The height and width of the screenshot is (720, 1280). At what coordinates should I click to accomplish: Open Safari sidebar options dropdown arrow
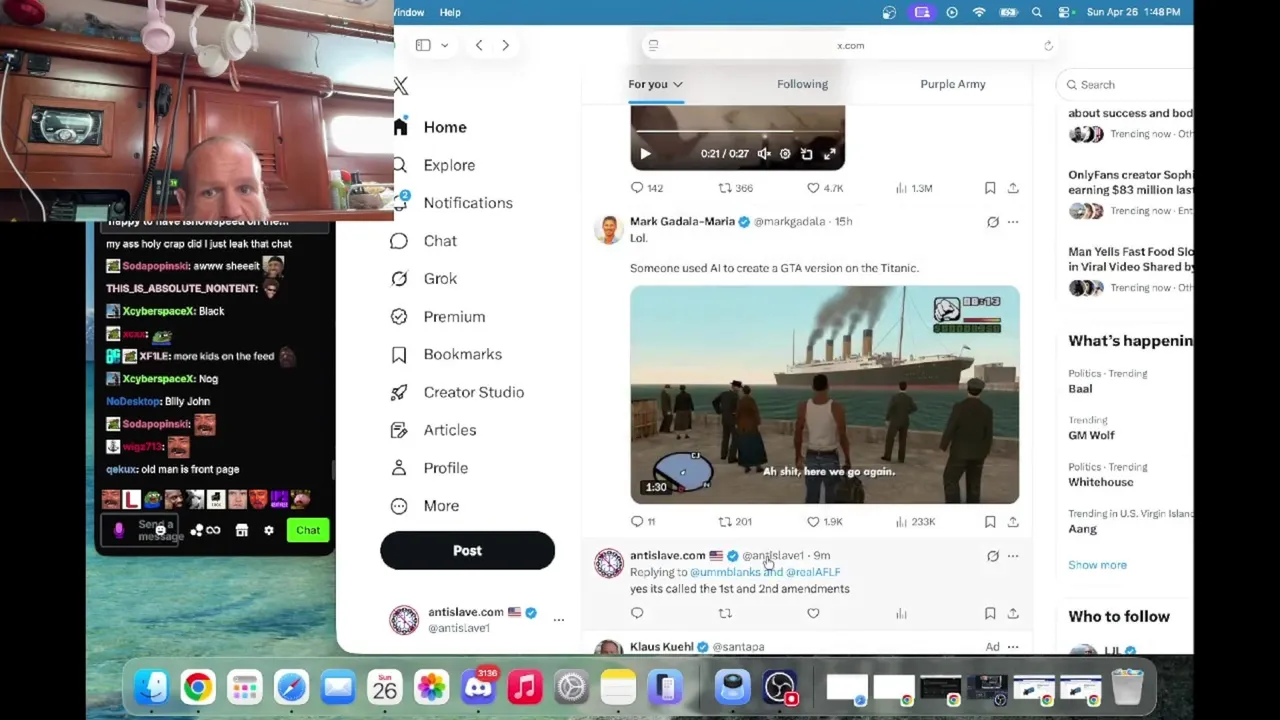[444, 45]
